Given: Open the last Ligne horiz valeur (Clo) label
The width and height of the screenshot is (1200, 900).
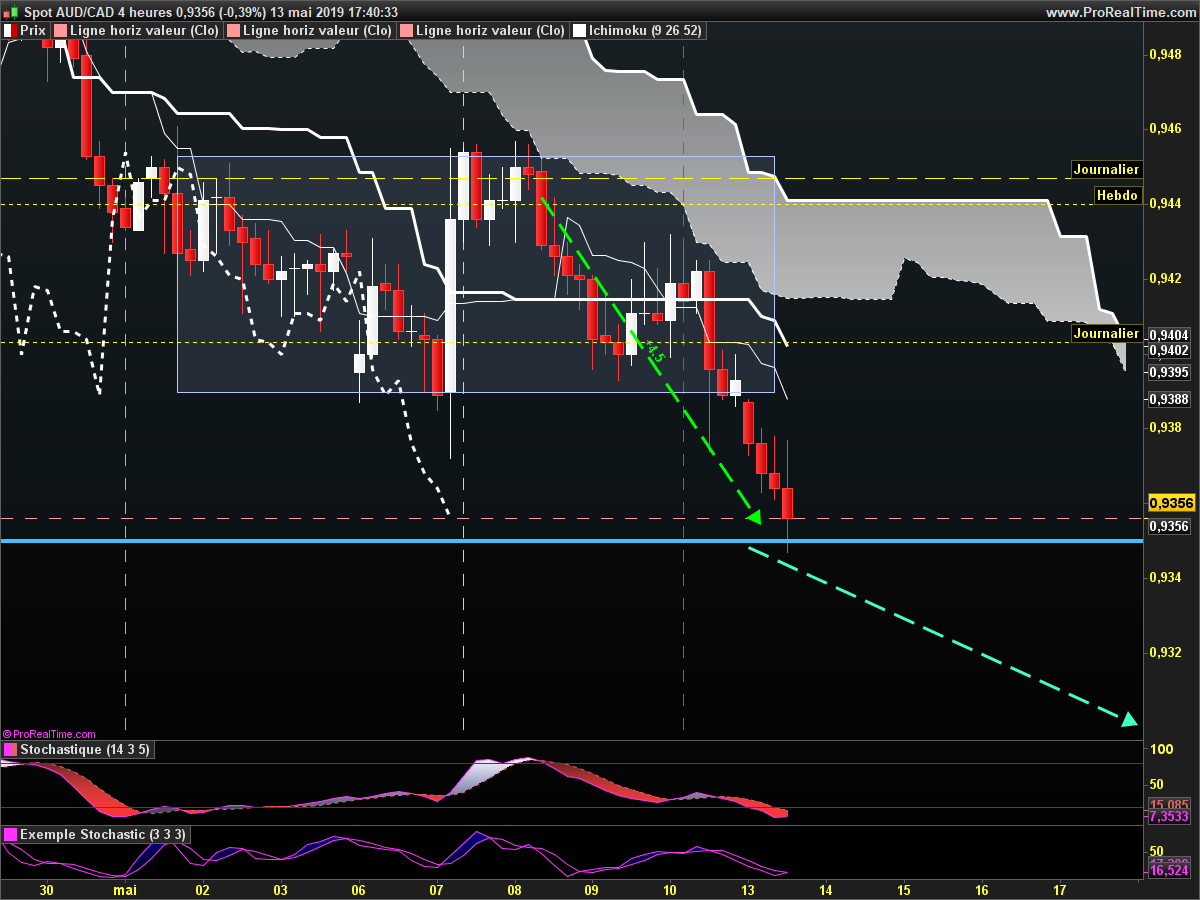Looking at the screenshot, I should click(483, 31).
